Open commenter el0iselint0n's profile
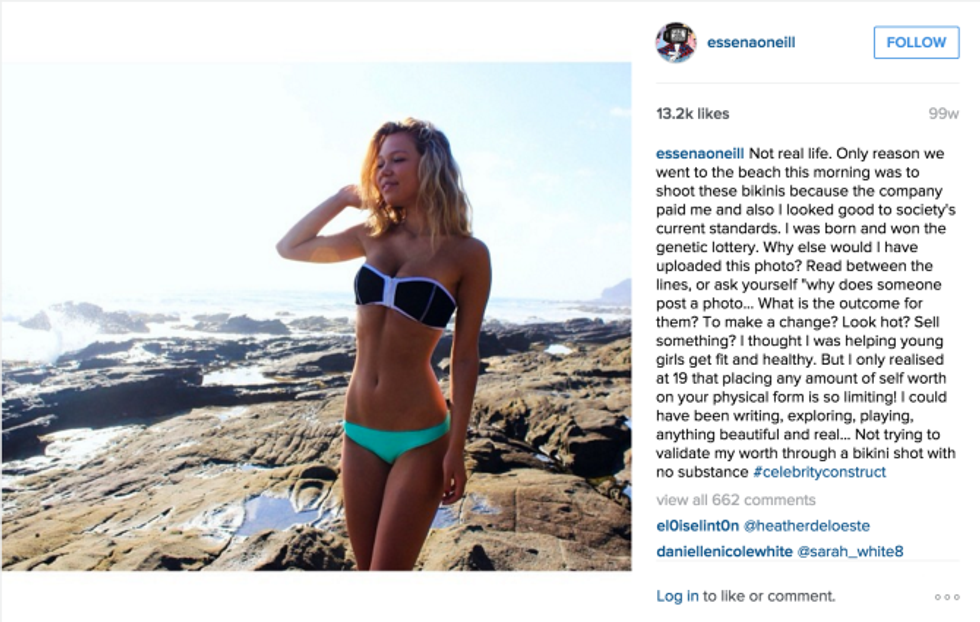The height and width of the screenshot is (622, 980). pyautogui.click(x=698, y=526)
